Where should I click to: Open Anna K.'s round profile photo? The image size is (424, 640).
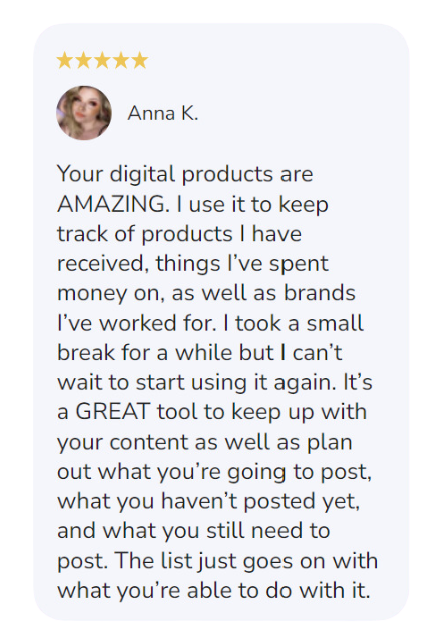tap(84, 113)
